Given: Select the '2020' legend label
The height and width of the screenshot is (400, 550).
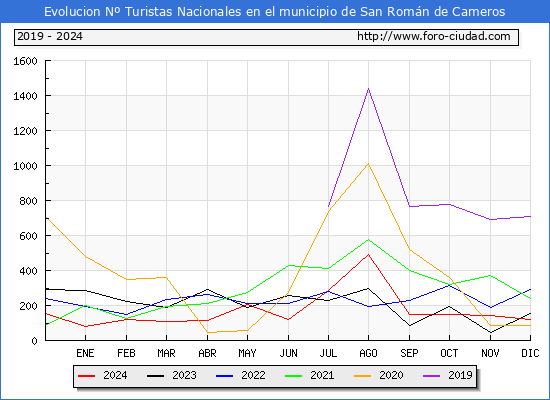Looking at the screenshot, I should tap(391, 375).
